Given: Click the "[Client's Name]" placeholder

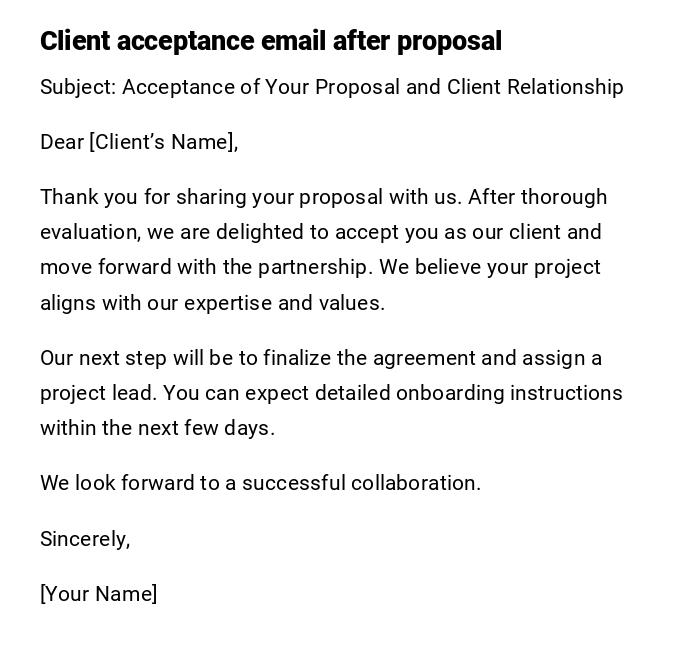Looking at the screenshot, I should tap(163, 142).
